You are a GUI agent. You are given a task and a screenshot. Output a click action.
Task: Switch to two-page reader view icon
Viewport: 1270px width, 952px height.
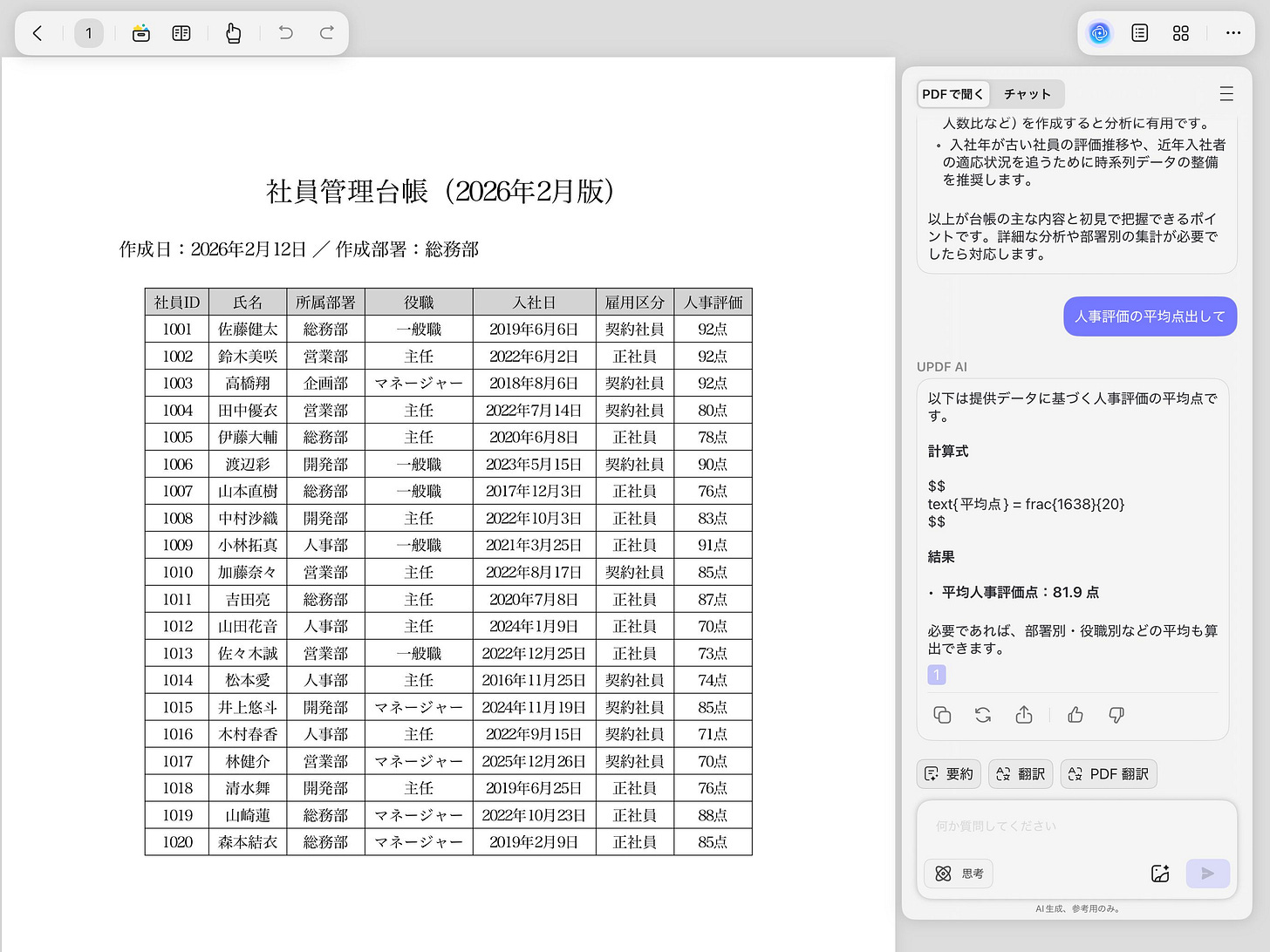[x=181, y=33]
